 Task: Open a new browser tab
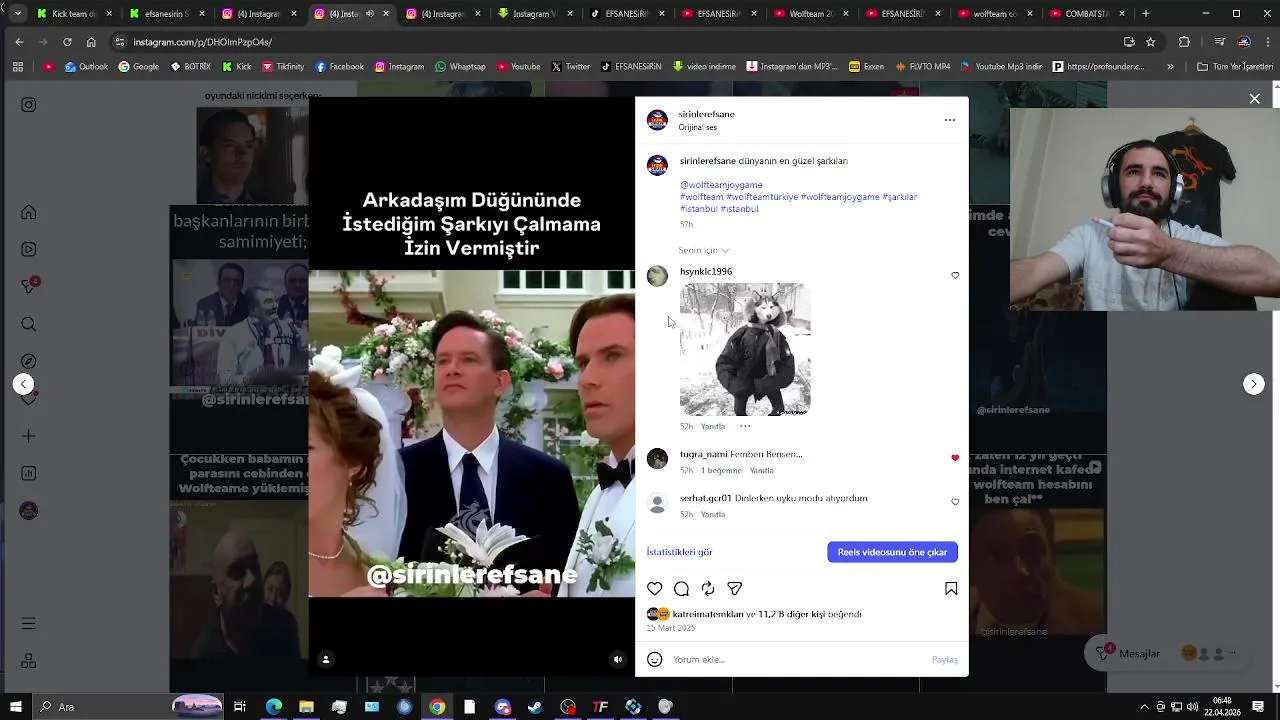pos(1146,14)
